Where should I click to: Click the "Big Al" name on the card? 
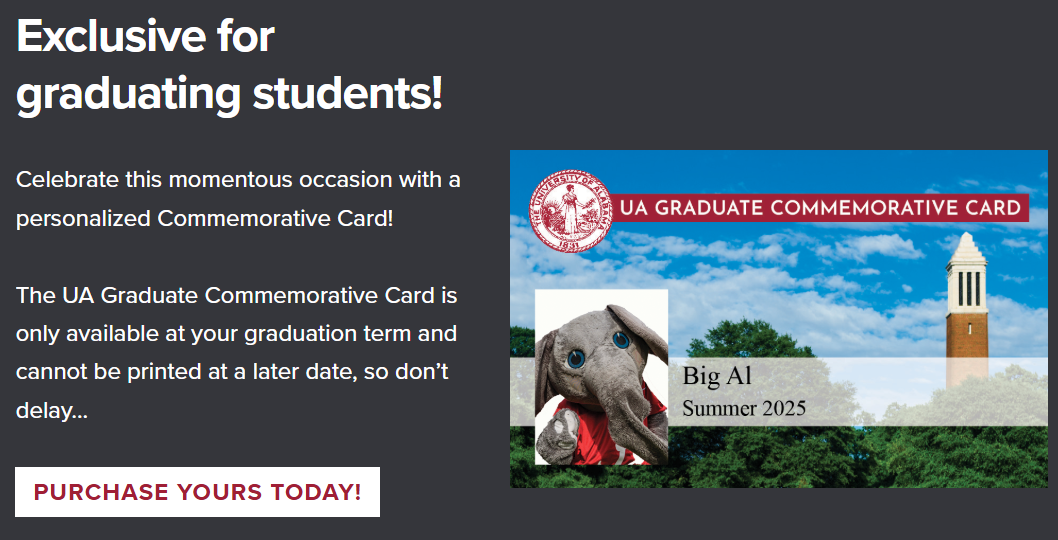(x=717, y=377)
